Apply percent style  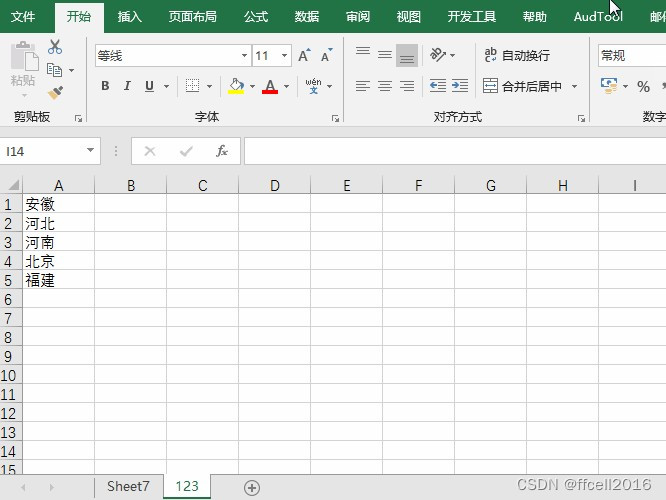(x=643, y=87)
